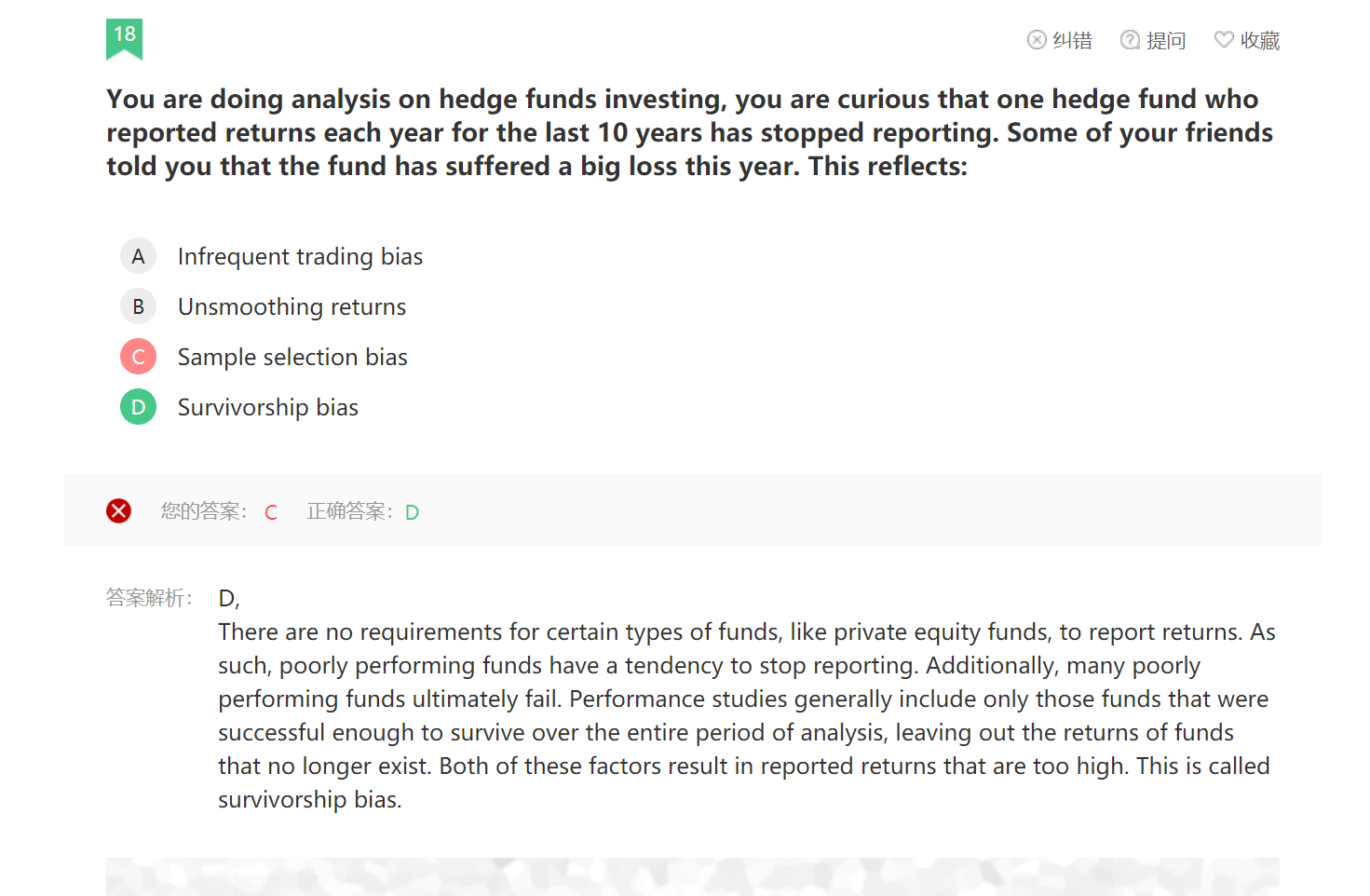Viewport: 1370px width, 896px height.
Task: Click the 提问 text link
Action: point(1166,40)
